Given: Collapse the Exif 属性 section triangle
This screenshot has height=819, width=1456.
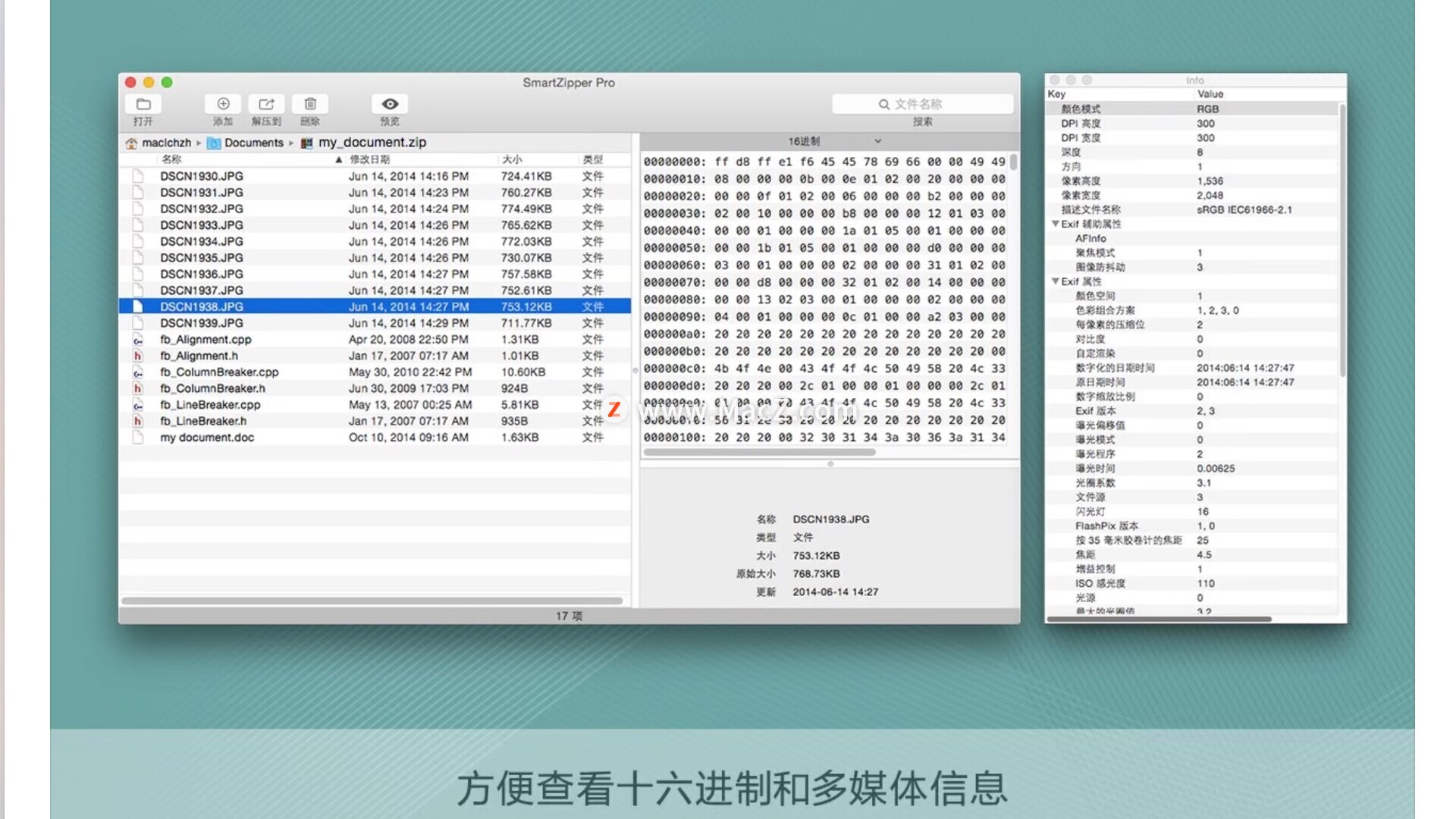Looking at the screenshot, I should point(1055,281).
